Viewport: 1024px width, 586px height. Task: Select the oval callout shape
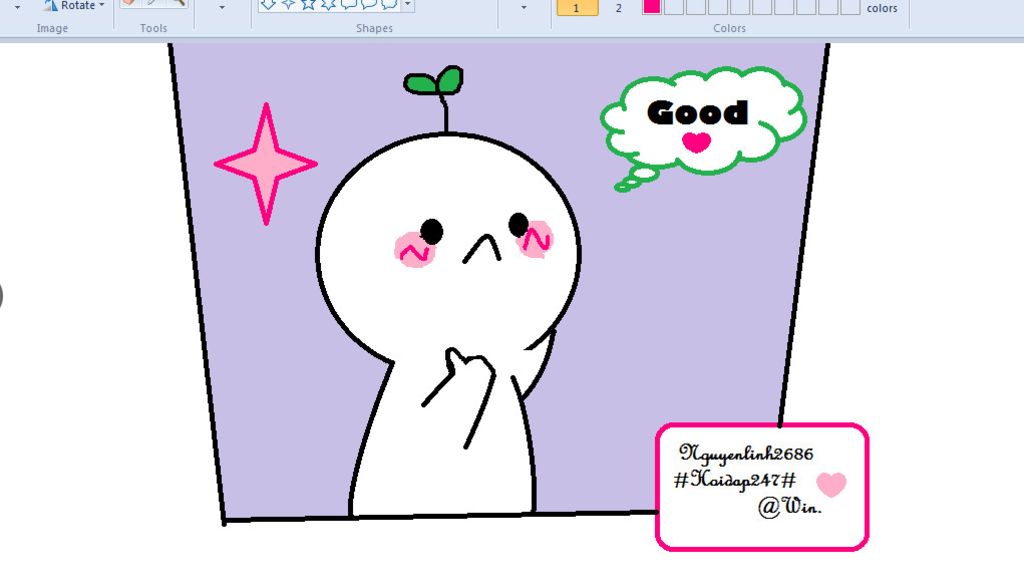pyautogui.click(x=369, y=4)
